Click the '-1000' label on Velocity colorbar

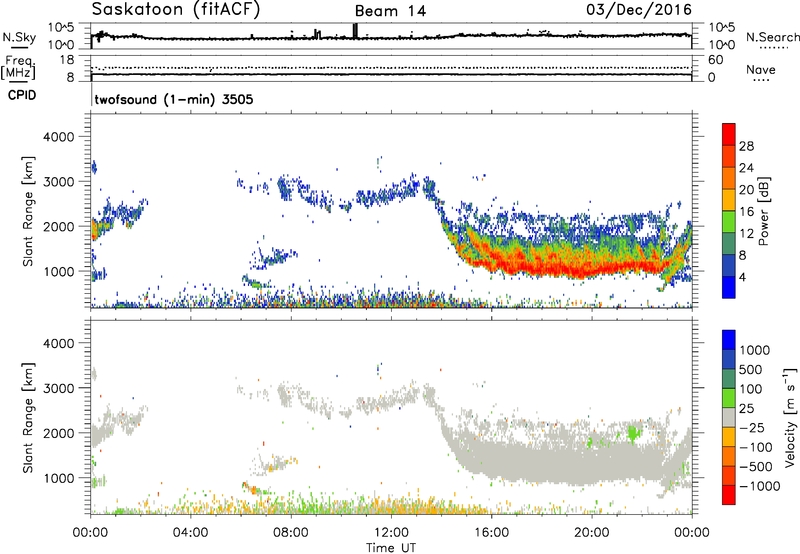759,486
